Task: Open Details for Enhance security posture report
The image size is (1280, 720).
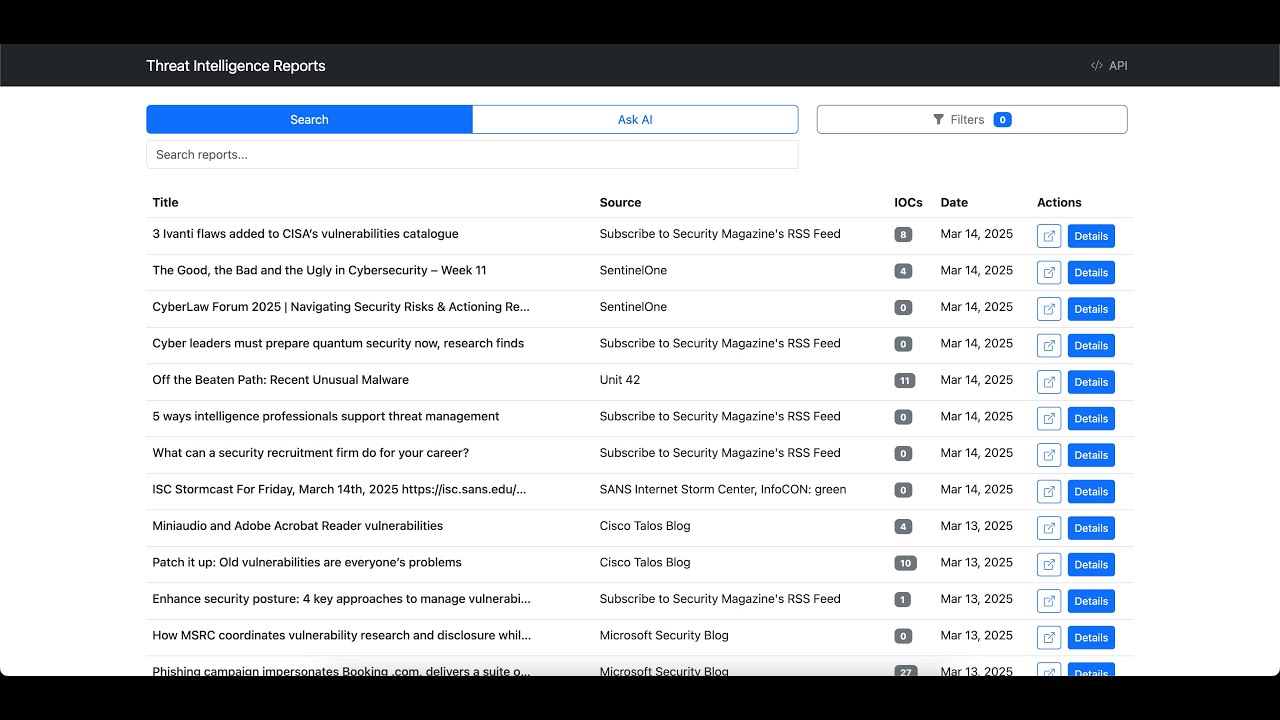Action: [1091, 601]
